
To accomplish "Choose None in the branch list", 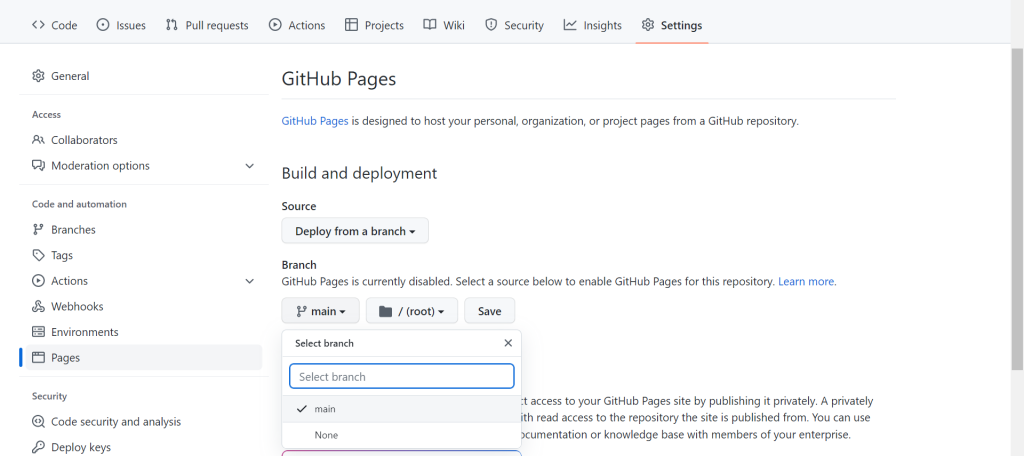I will tap(326, 435).
